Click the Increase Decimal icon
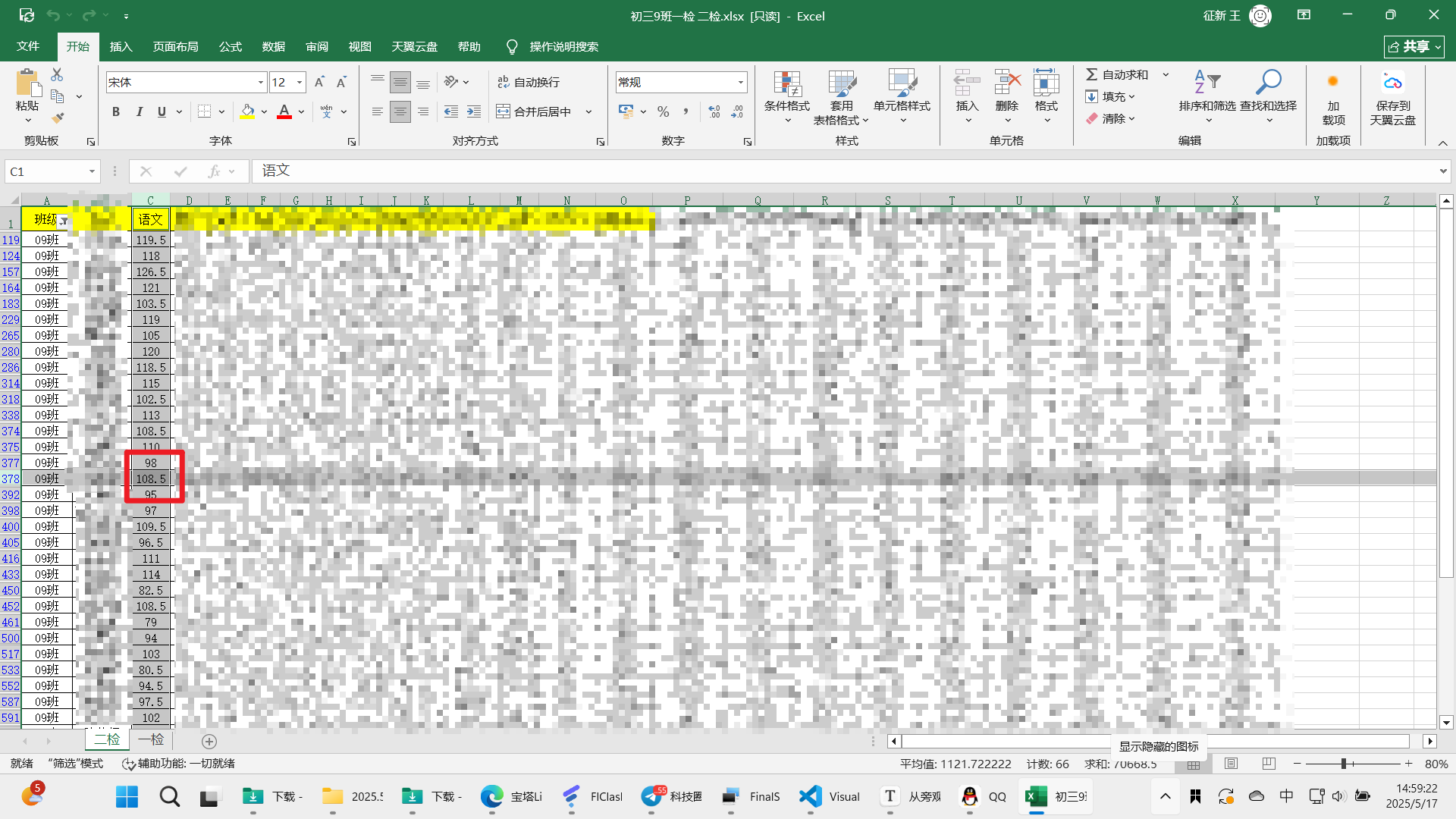The height and width of the screenshot is (819, 1456). click(x=714, y=111)
